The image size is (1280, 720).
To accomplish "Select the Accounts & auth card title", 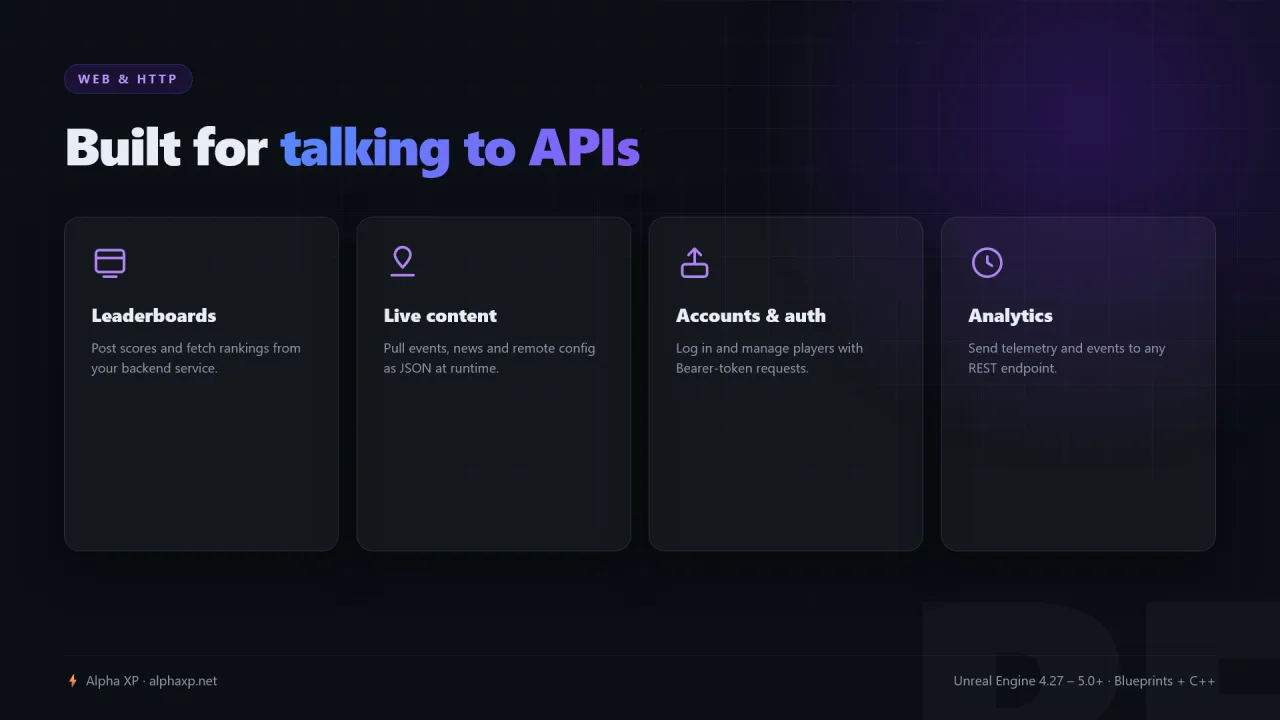I will pos(751,316).
